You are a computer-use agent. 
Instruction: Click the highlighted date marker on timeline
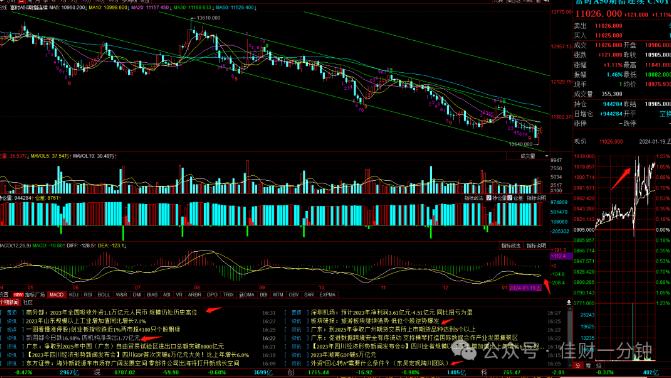(x=525, y=288)
